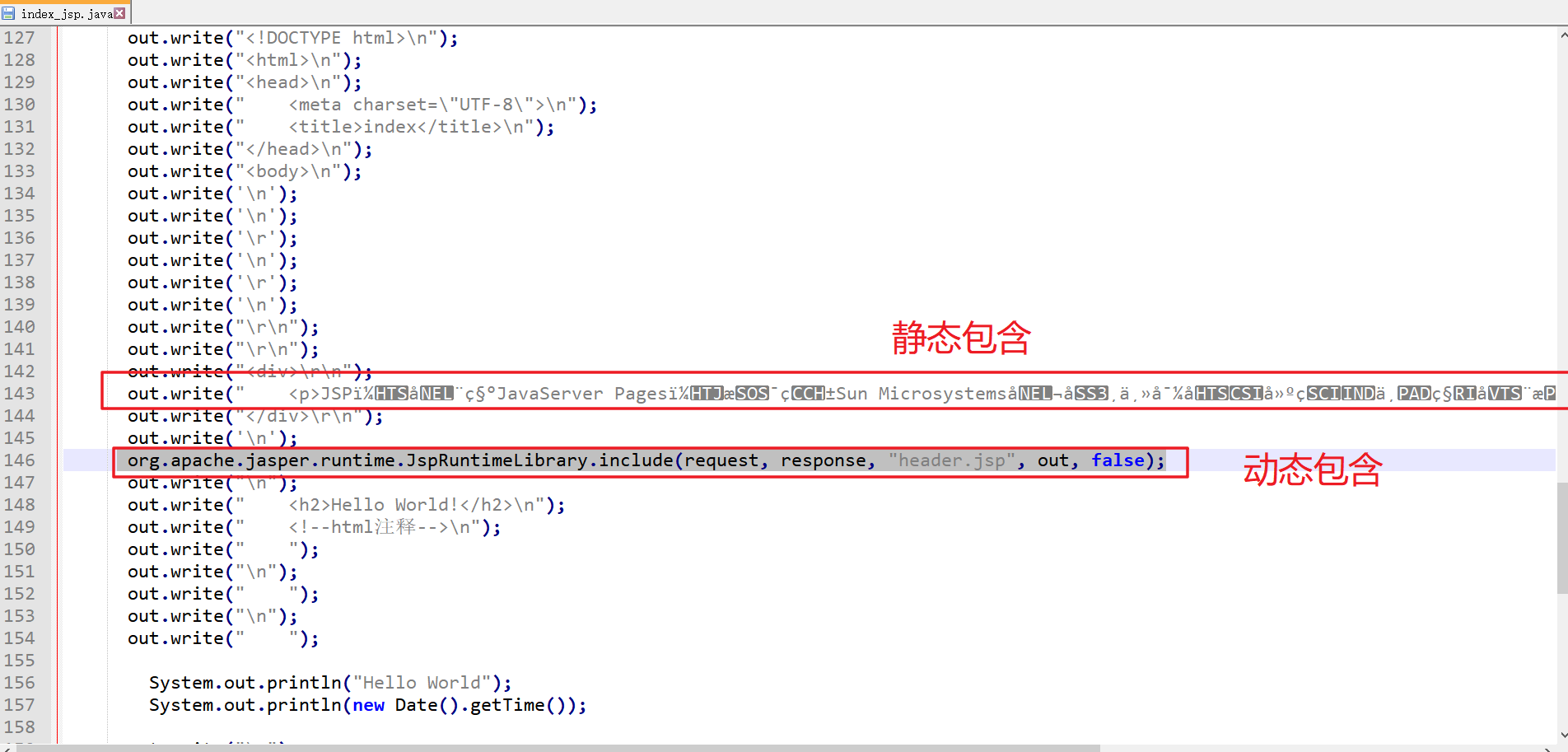Click System.out.println("Hello World") line
The width and height of the screenshot is (1568, 752).
coord(330,683)
